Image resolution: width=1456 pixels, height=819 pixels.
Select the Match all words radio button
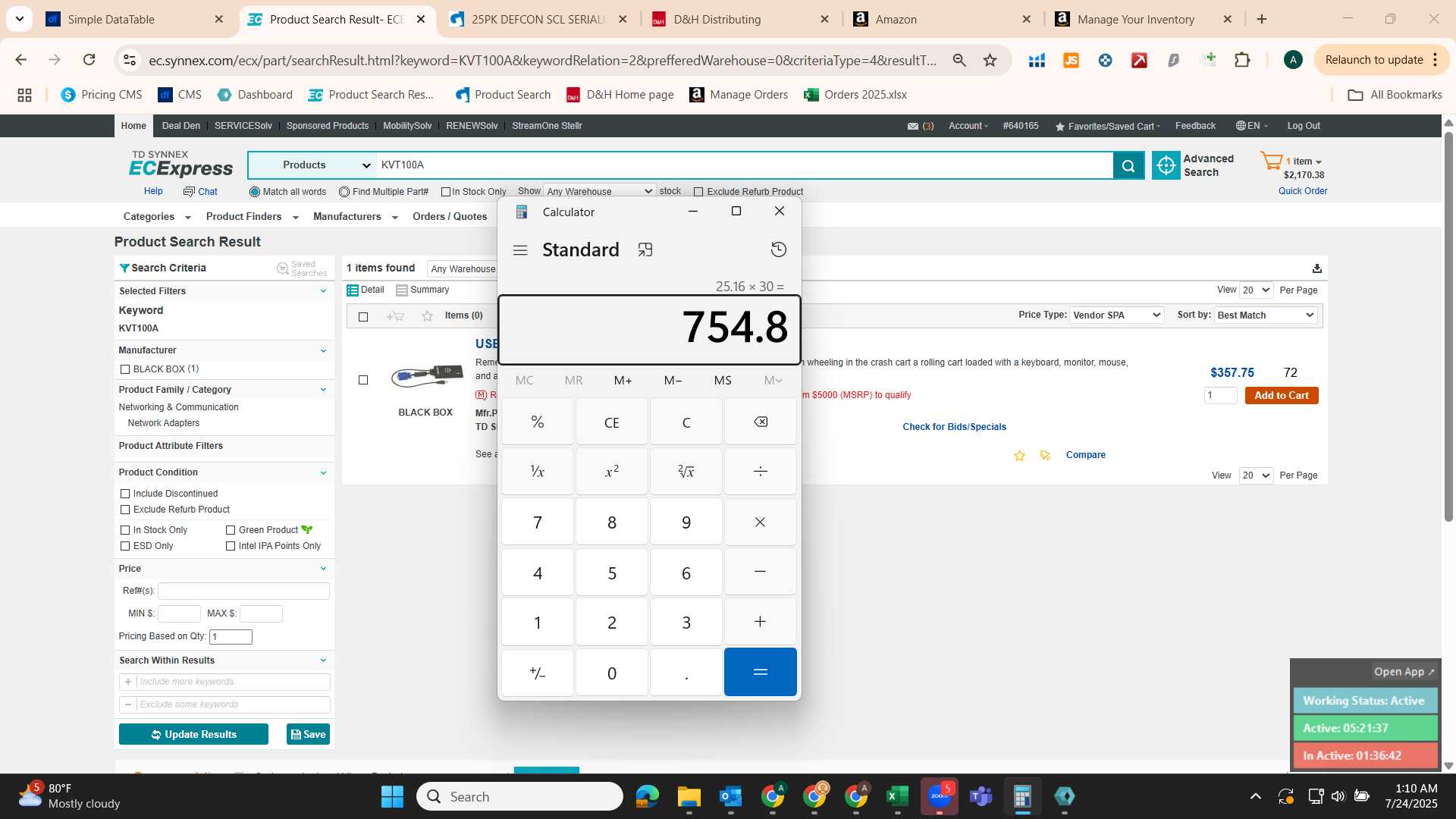(255, 192)
